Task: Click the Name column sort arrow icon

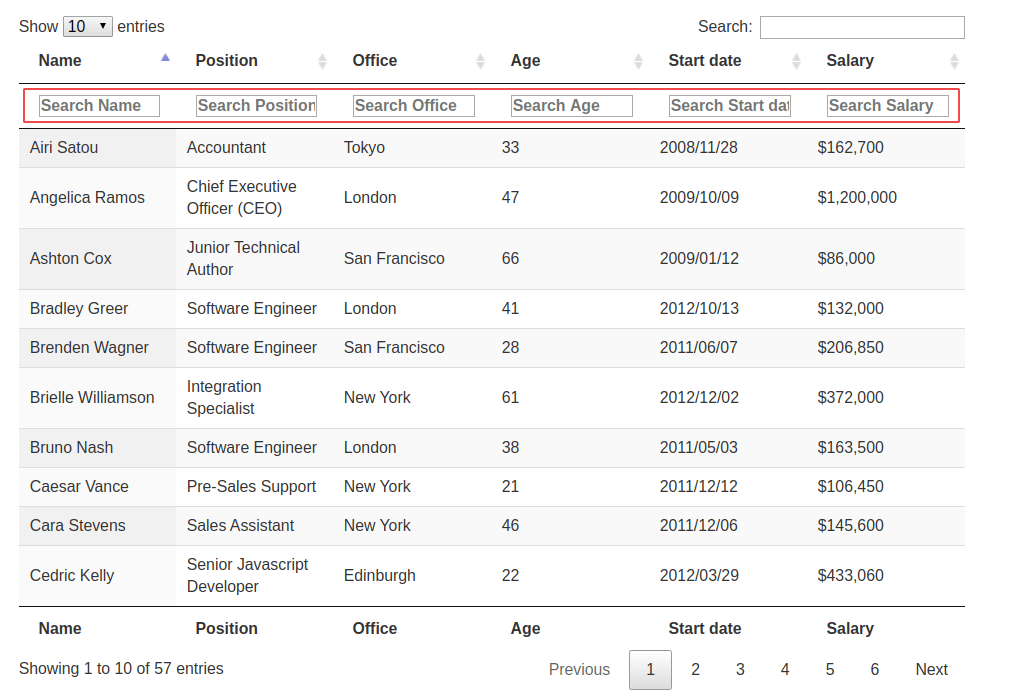Action: pyautogui.click(x=165, y=59)
